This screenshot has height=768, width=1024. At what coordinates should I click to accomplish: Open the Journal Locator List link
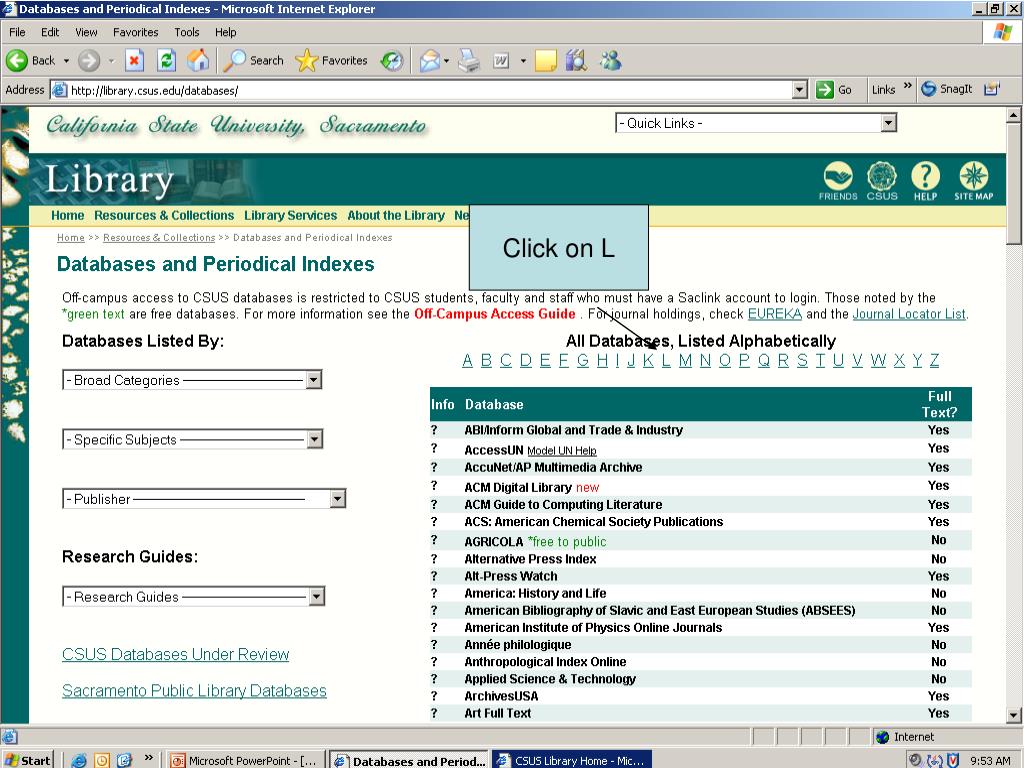click(x=909, y=314)
